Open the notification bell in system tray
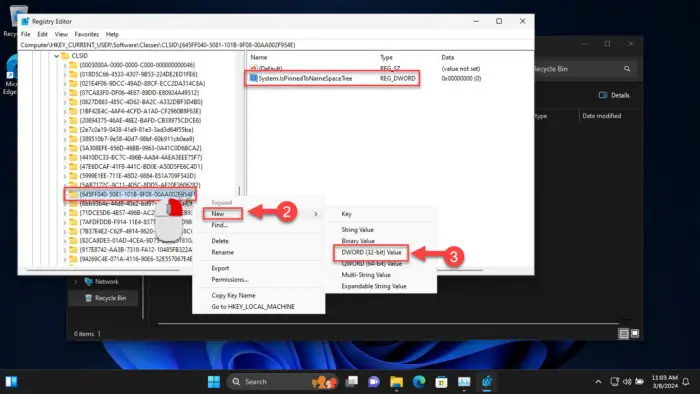Viewport: 700px width, 394px height. 686,382
